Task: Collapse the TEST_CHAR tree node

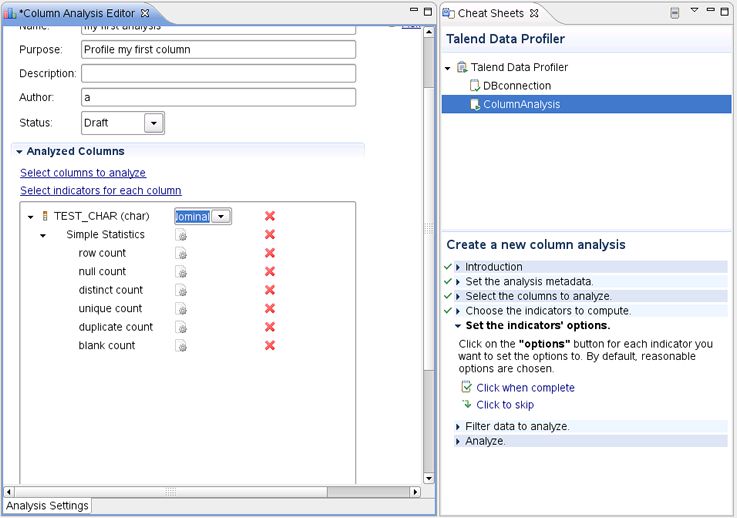Action: coord(31,217)
